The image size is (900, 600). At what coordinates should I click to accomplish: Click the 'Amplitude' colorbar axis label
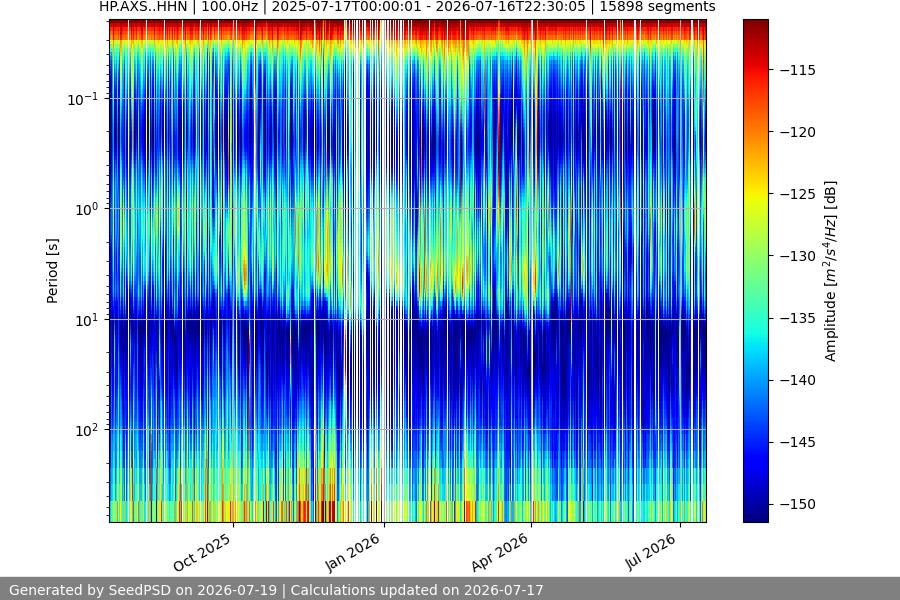tap(830, 271)
